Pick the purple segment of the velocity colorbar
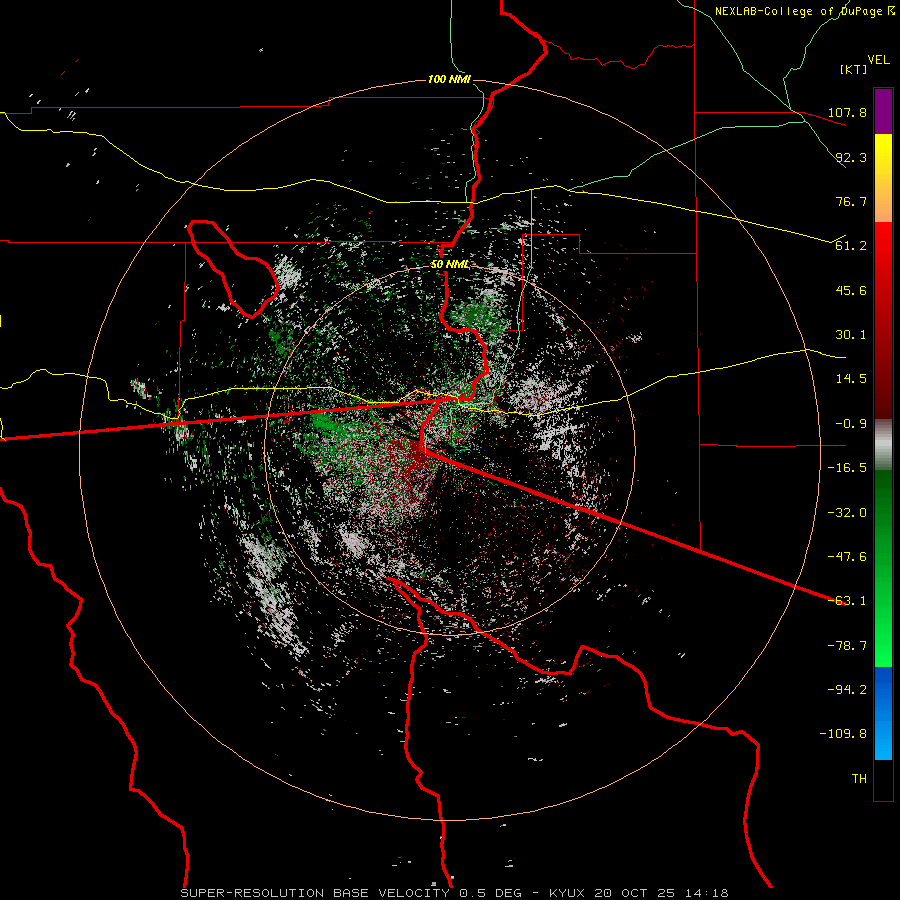Image resolution: width=900 pixels, height=900 pixels. click(883, 112)
